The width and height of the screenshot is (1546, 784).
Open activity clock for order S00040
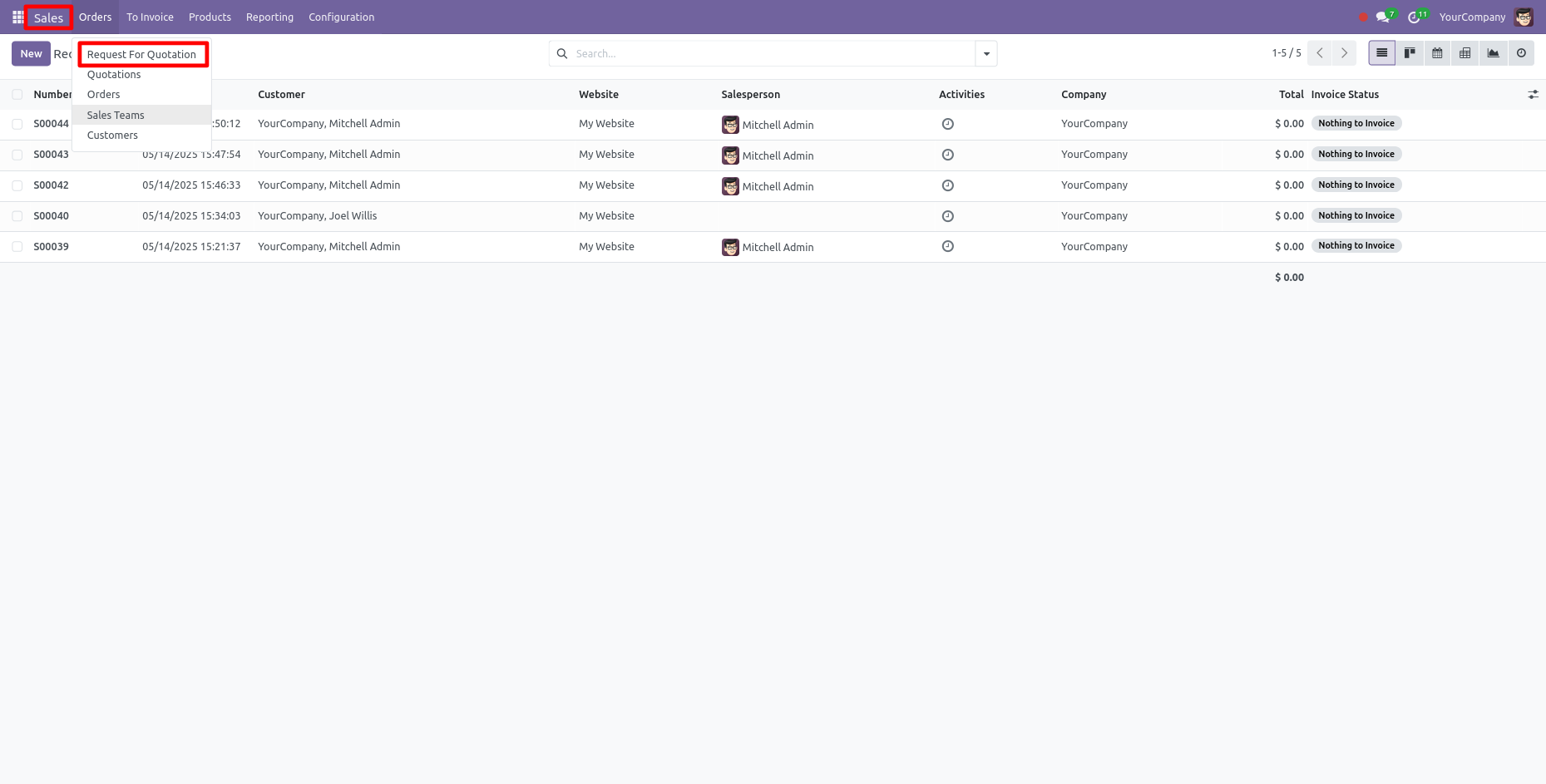pos(947,216)
